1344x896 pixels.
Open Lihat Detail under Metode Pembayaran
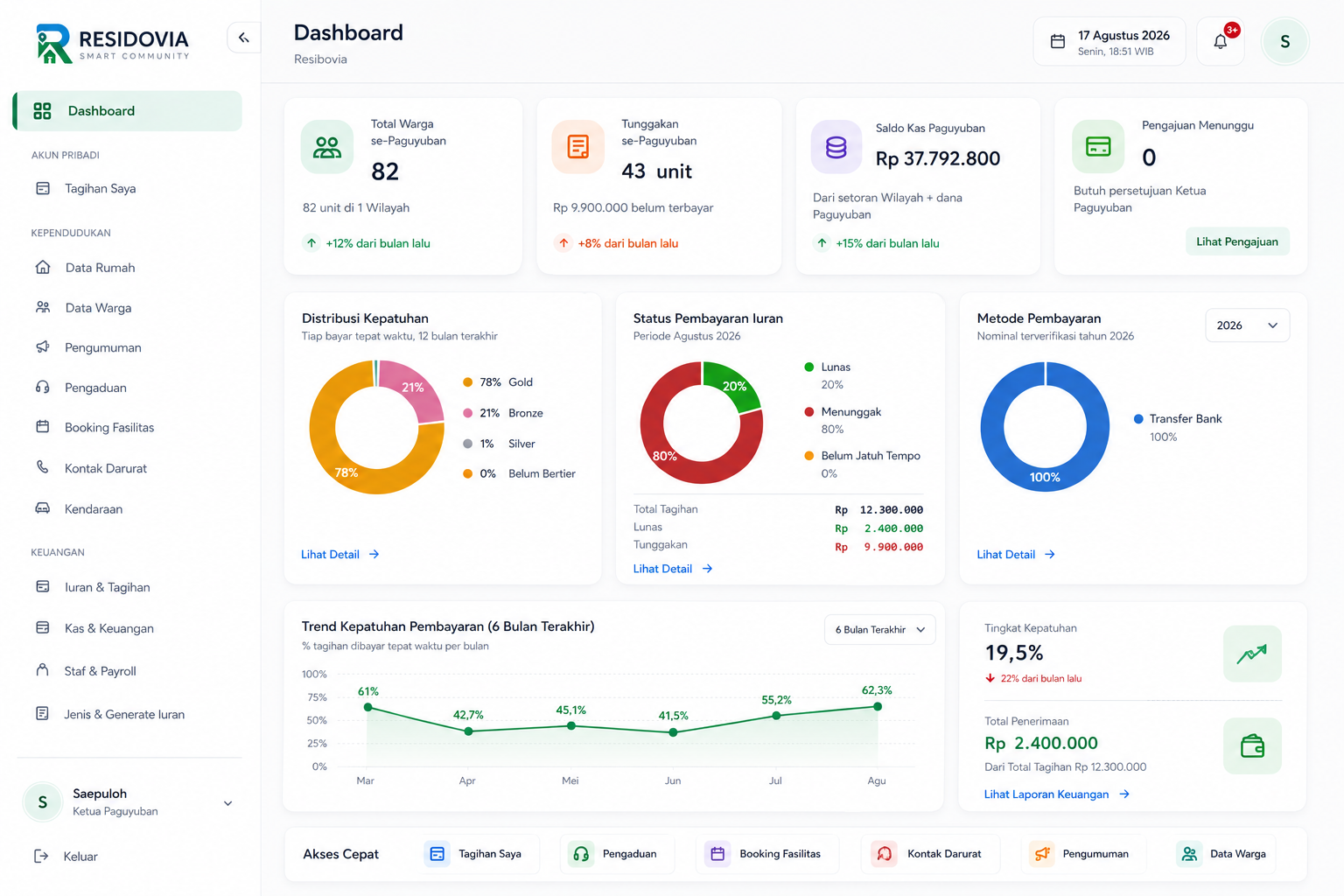1016,554
